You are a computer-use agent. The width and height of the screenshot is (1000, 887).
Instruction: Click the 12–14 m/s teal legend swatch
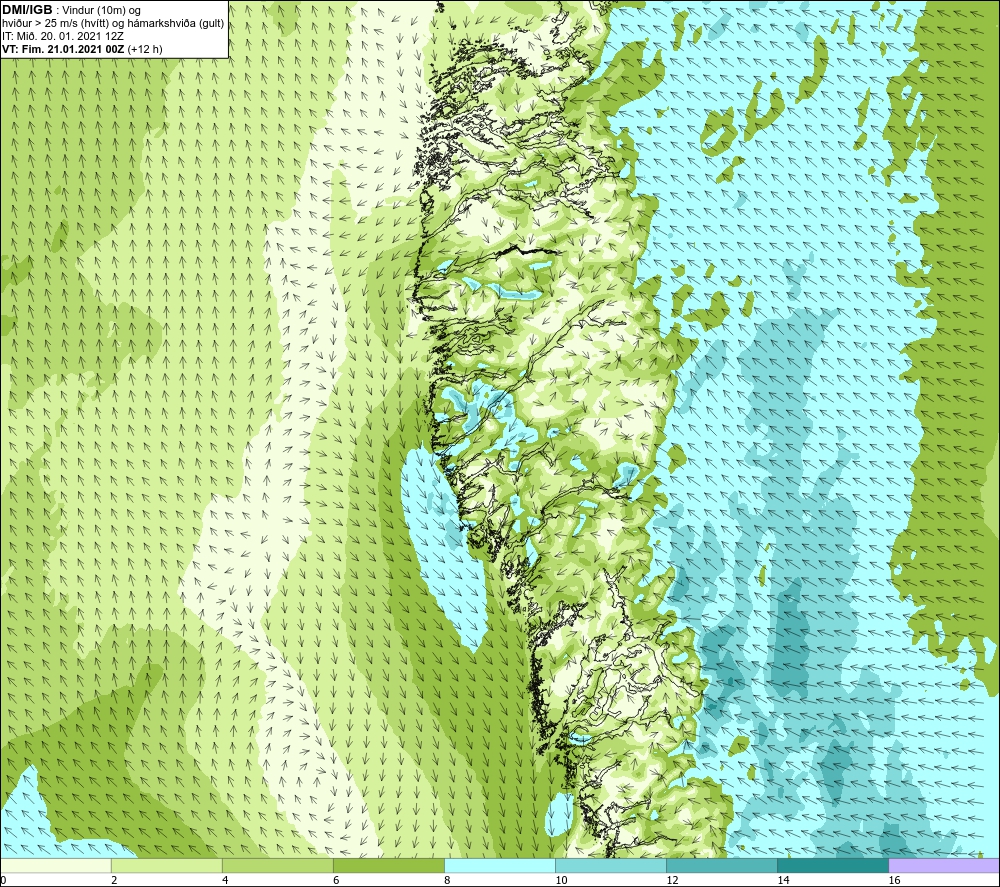[722, 865]
